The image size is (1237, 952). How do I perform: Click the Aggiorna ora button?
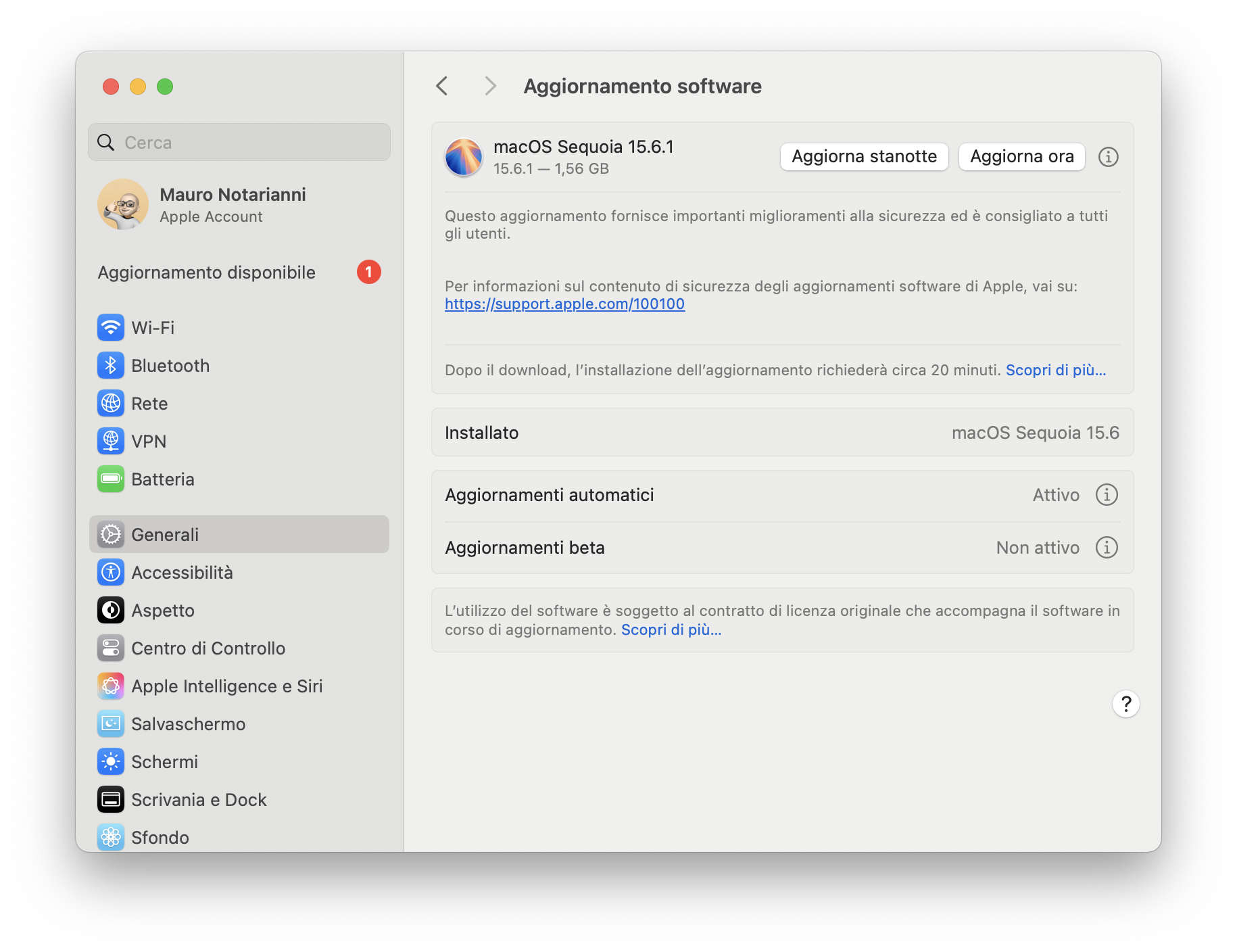click(1021, 157)
